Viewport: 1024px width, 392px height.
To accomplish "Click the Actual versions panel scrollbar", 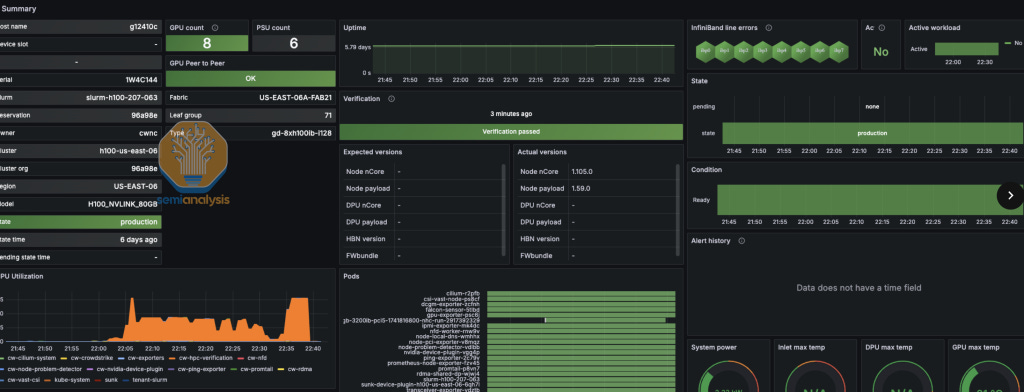I will [x=677, y=210].
